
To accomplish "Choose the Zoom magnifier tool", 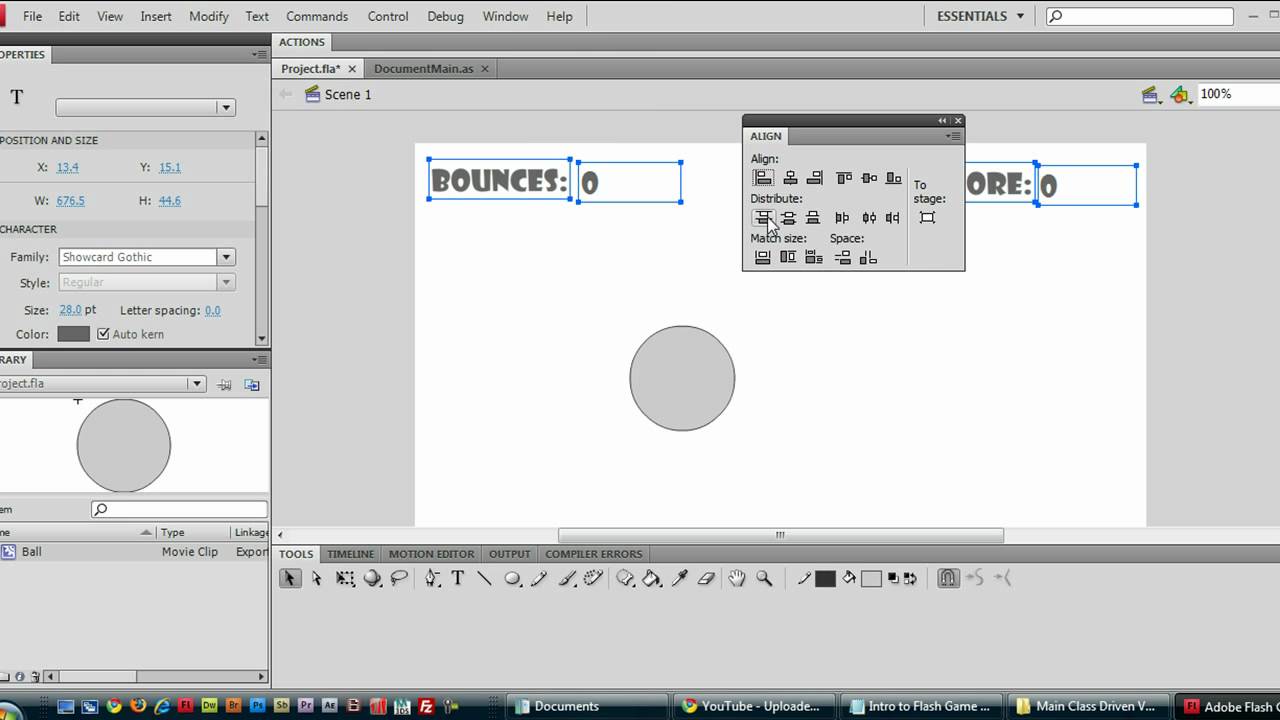I will tap(764, 578).
